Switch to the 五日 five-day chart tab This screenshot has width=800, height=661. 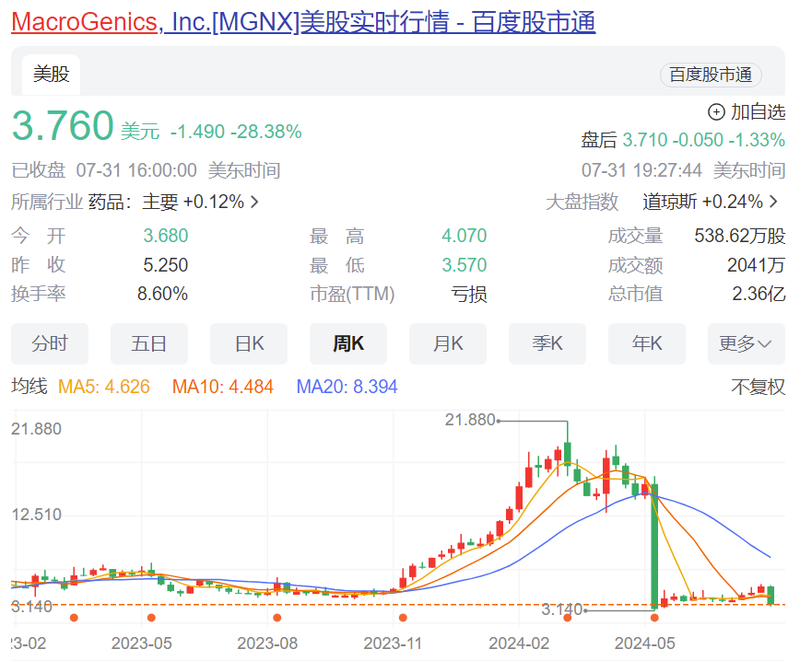(x=149, y=343)
